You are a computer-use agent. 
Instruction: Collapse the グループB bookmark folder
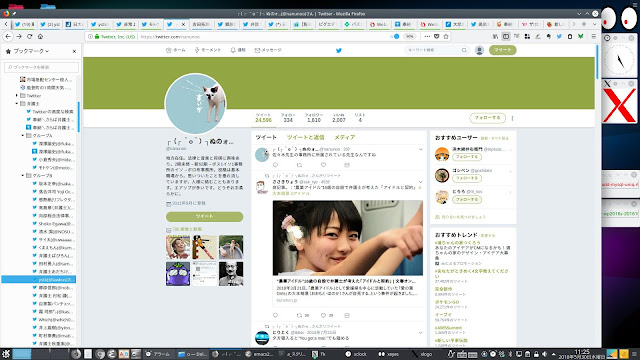22,176
